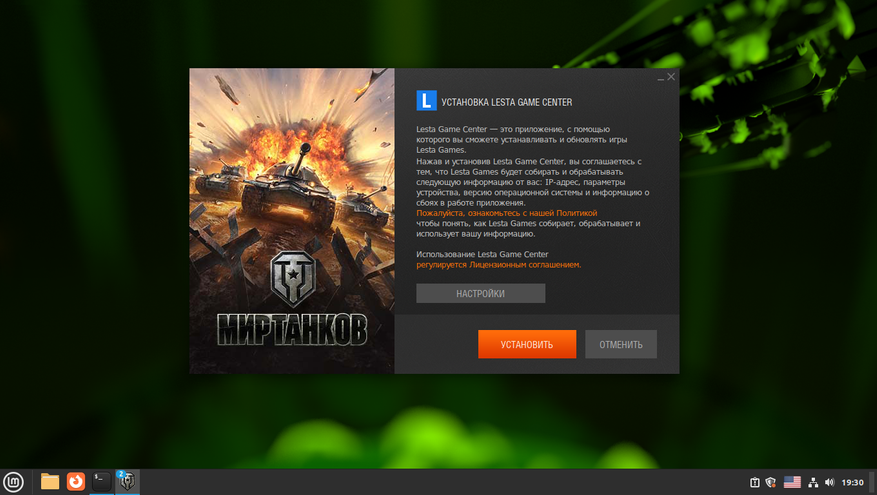Open the Terminal from the taskbar
The image size is (877, 495).
tap(101, 482)
